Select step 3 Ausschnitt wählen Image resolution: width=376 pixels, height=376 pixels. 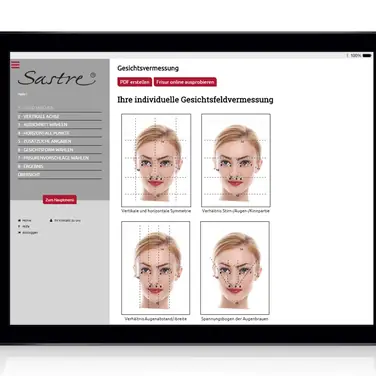[x=60, y=125]
